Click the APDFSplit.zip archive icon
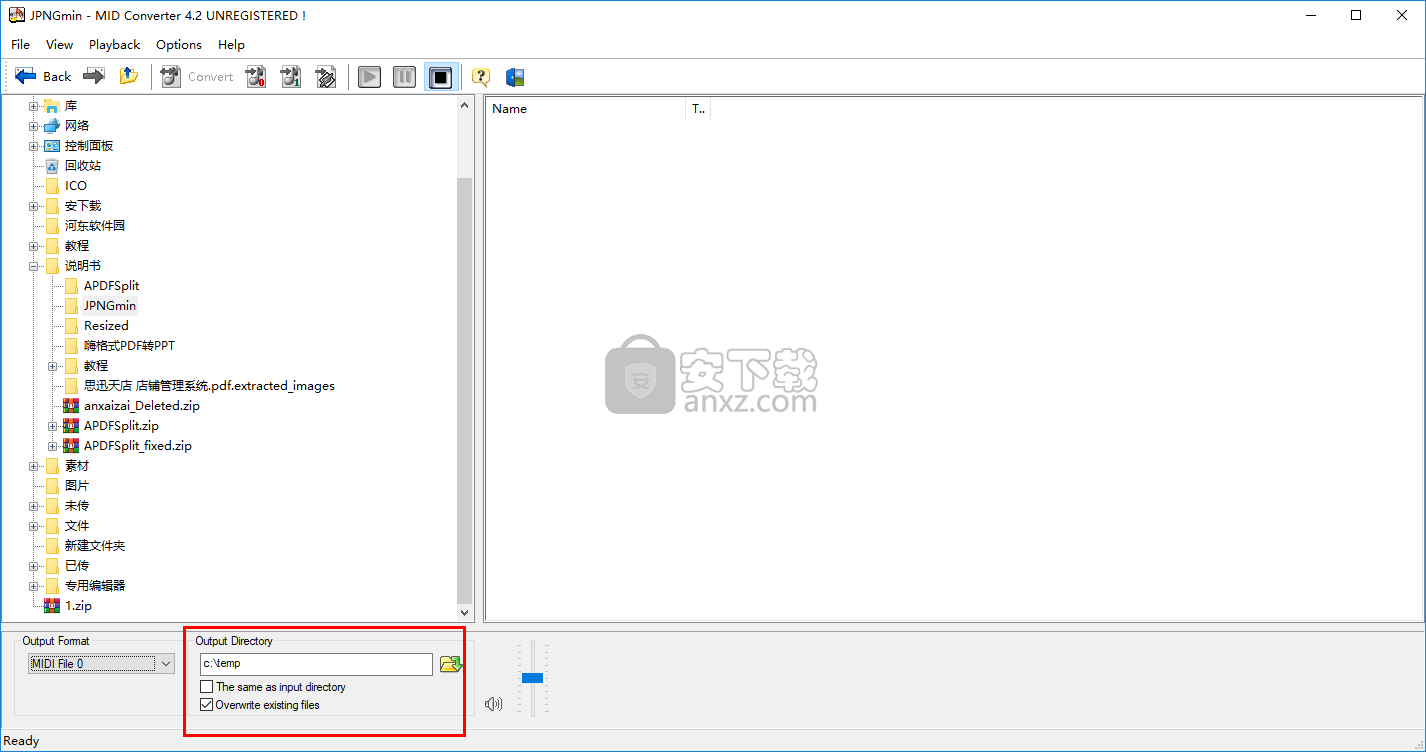1426x752 pixels. coord(71,426)
